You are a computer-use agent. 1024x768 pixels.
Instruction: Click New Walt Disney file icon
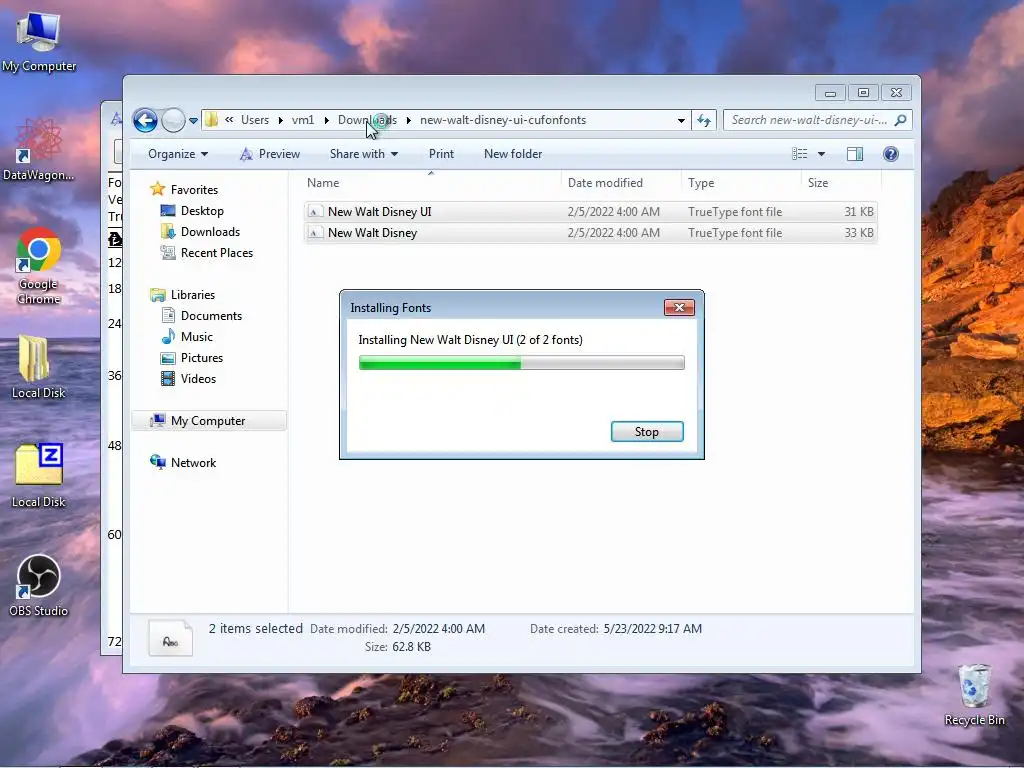315,232
